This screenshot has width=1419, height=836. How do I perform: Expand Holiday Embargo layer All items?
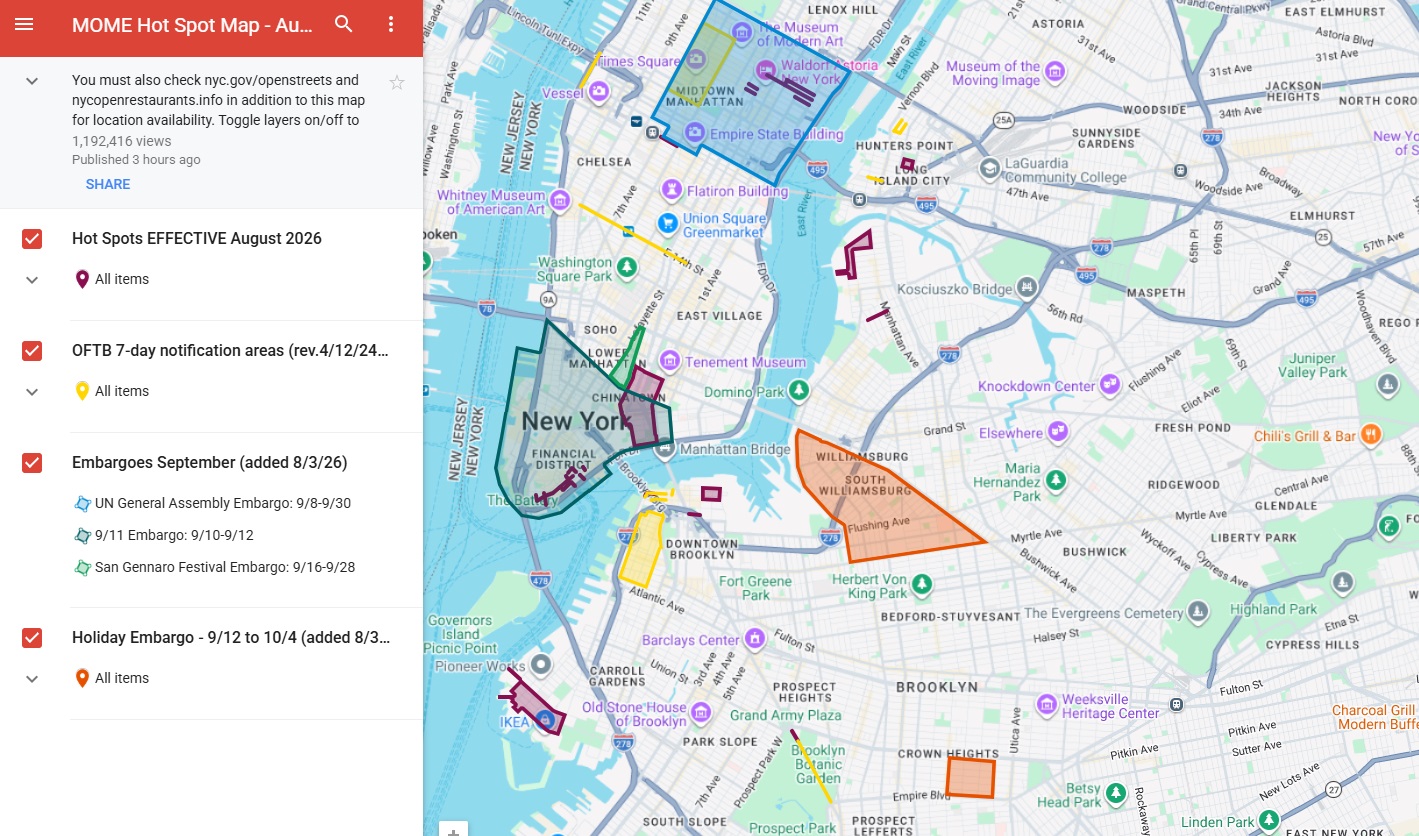32,679
